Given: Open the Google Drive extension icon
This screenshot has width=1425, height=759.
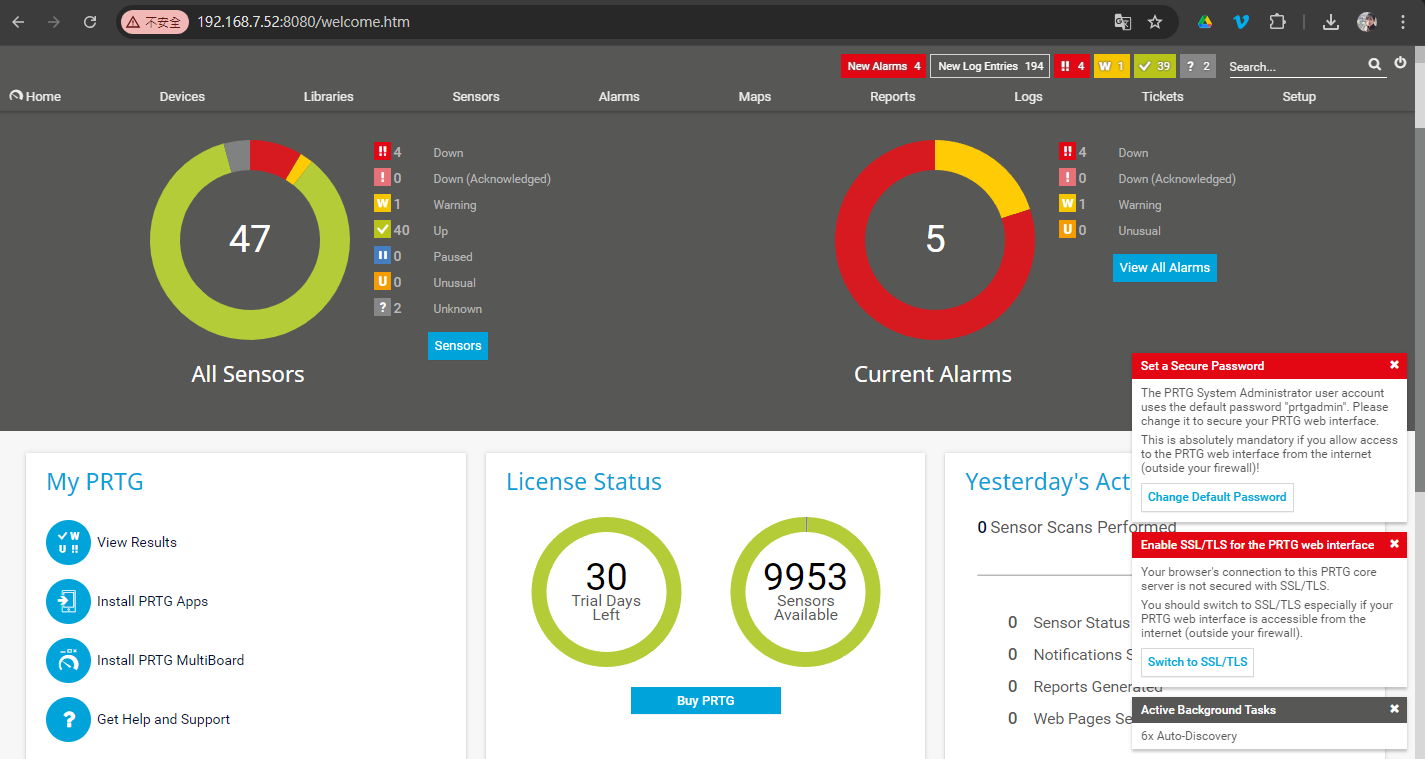Looking at the screenshot, I should (x=1205, y=21).
